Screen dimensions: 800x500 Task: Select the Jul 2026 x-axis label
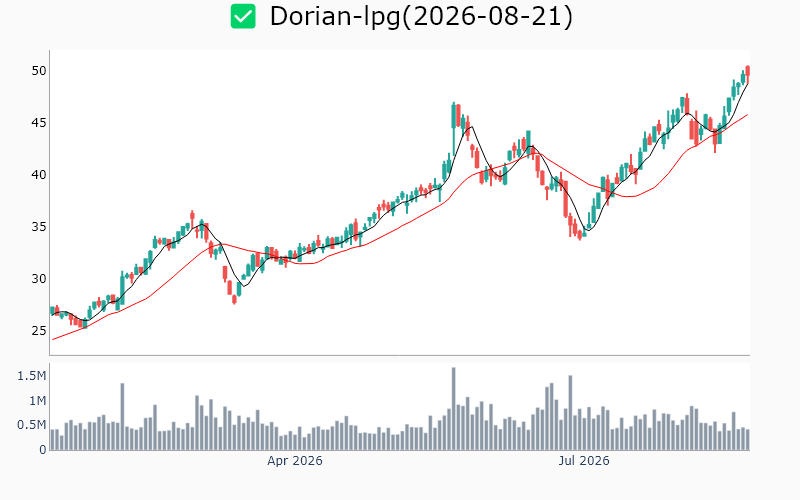click(x=584, y=461)
